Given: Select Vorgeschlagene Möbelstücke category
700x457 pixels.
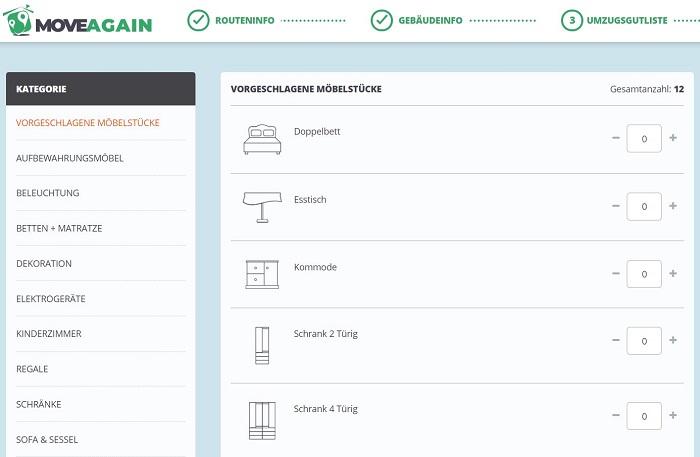Looking at the screenshot, I should tap(88, 123).
